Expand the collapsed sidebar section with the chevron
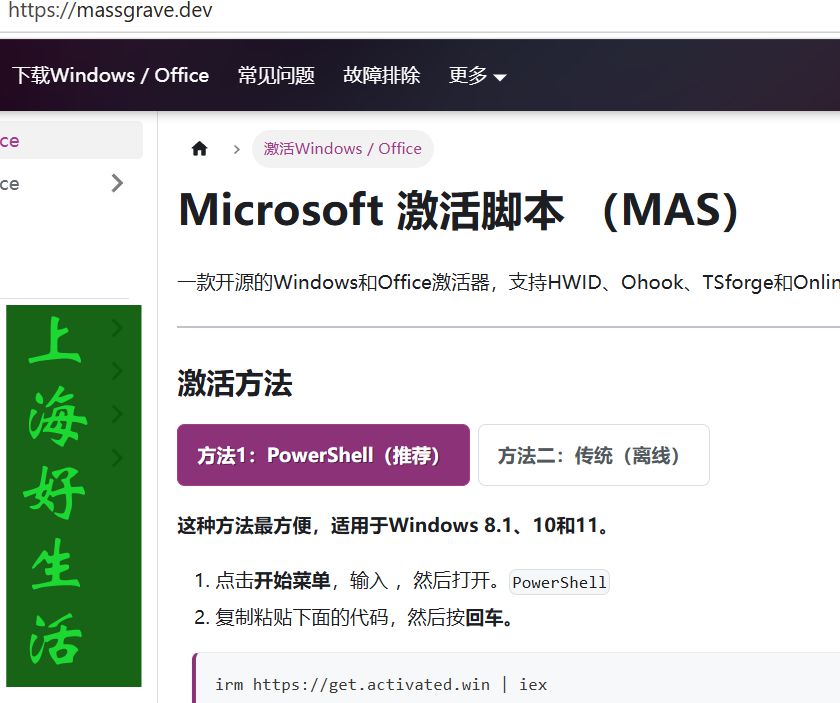The width and height of the screenshot is (840, 703). click(x=117, y=183)
